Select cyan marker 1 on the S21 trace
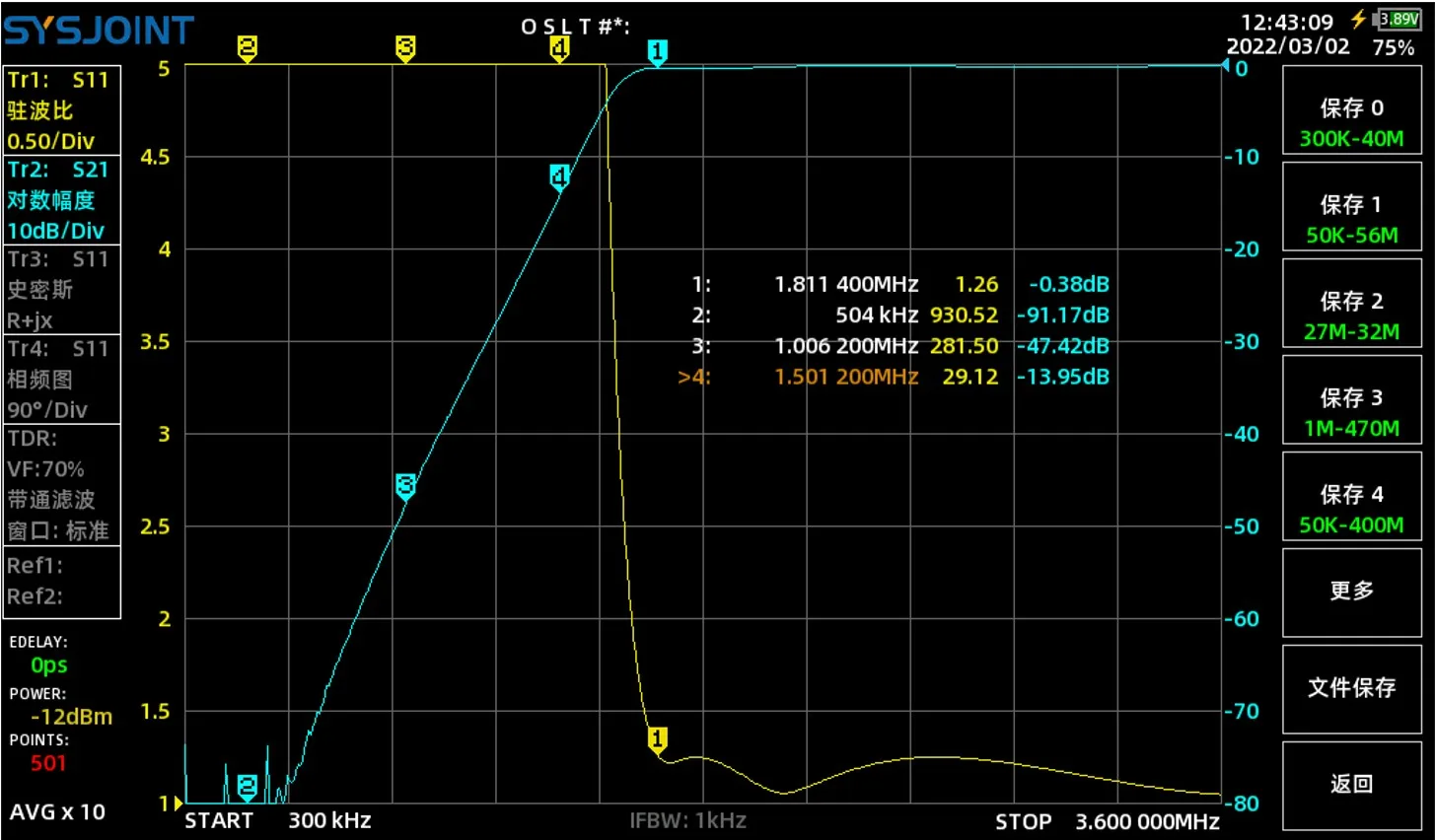 pyautogui.click(x=658, y=52)
